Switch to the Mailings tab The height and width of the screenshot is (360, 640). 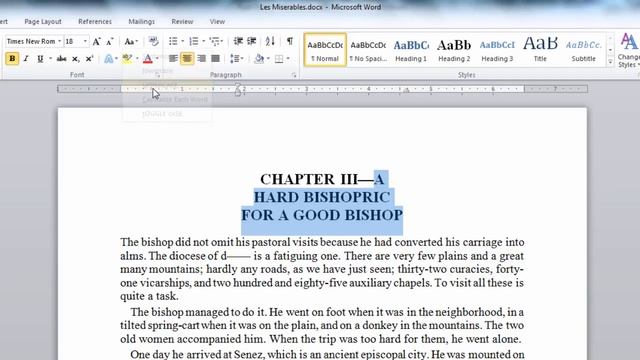[141, 22]
